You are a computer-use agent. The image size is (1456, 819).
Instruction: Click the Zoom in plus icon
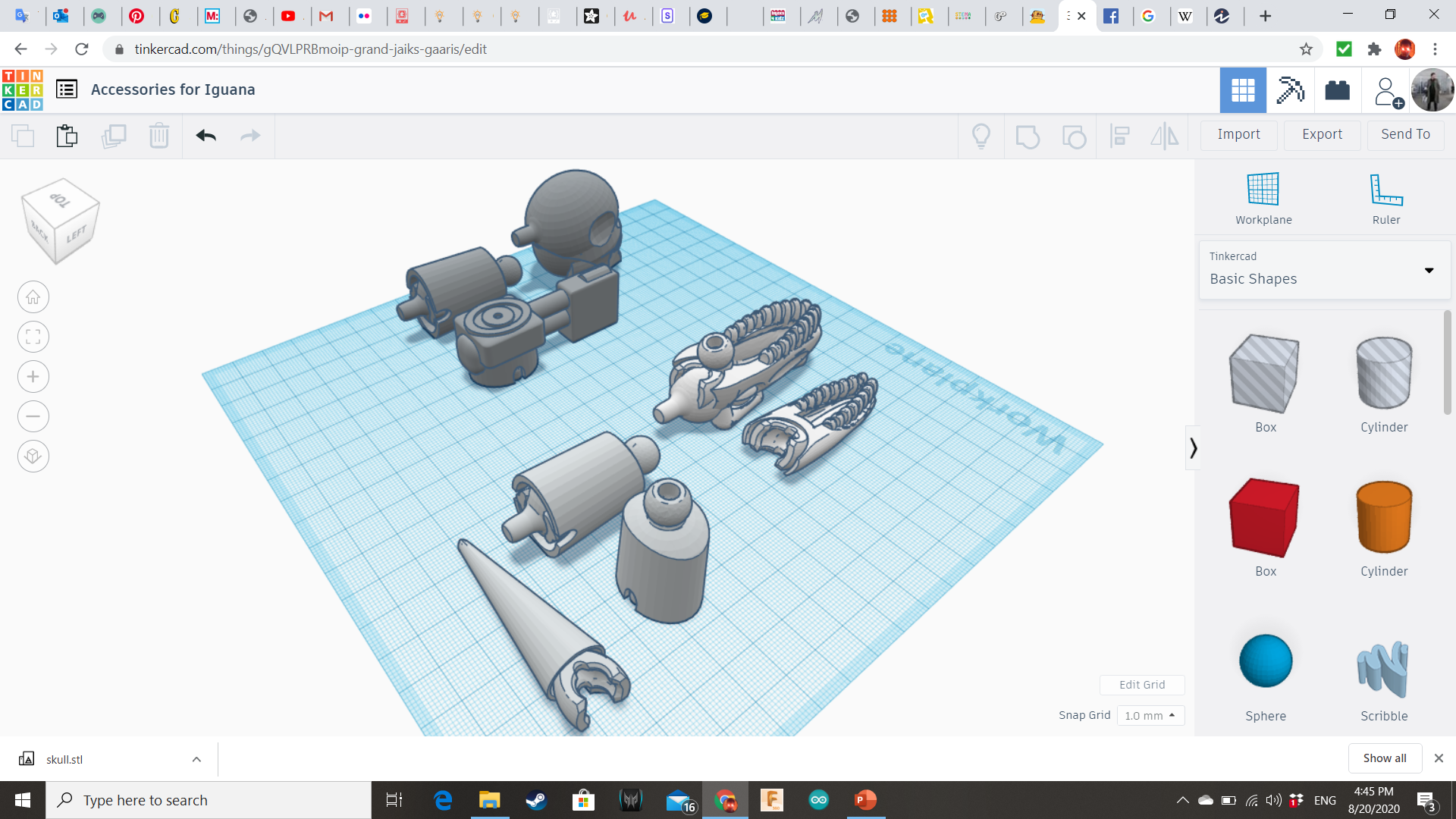click(33, 377)
